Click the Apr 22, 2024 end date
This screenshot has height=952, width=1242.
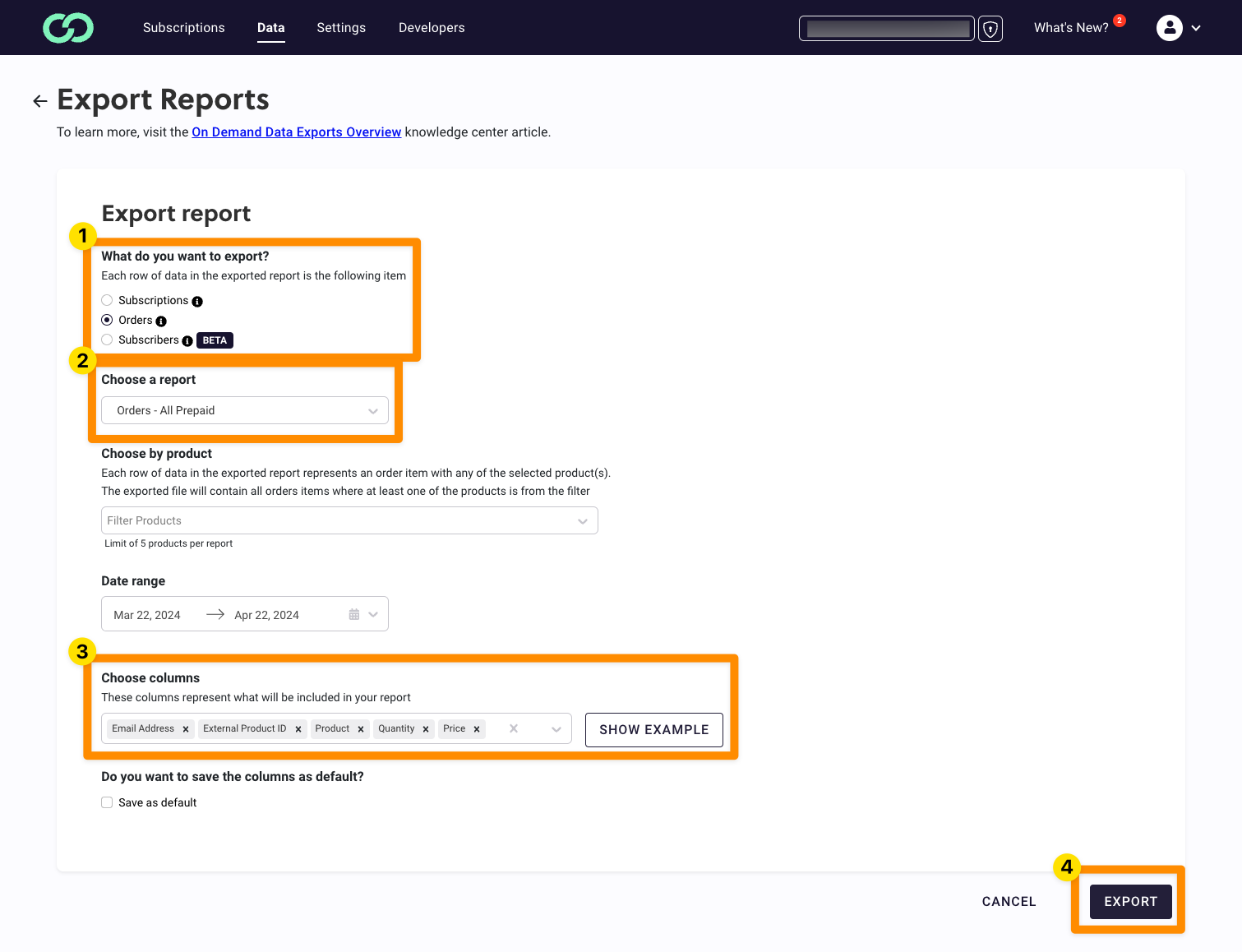[267, 615]
